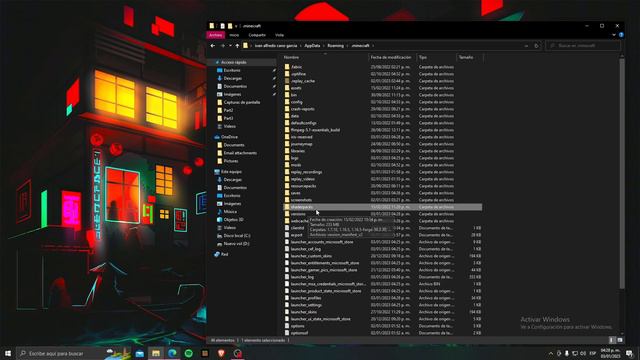This screenshot has height=360, width=640.
Task: Open Nuevo vol (D:) drive
Action: (x=236, y=244)
